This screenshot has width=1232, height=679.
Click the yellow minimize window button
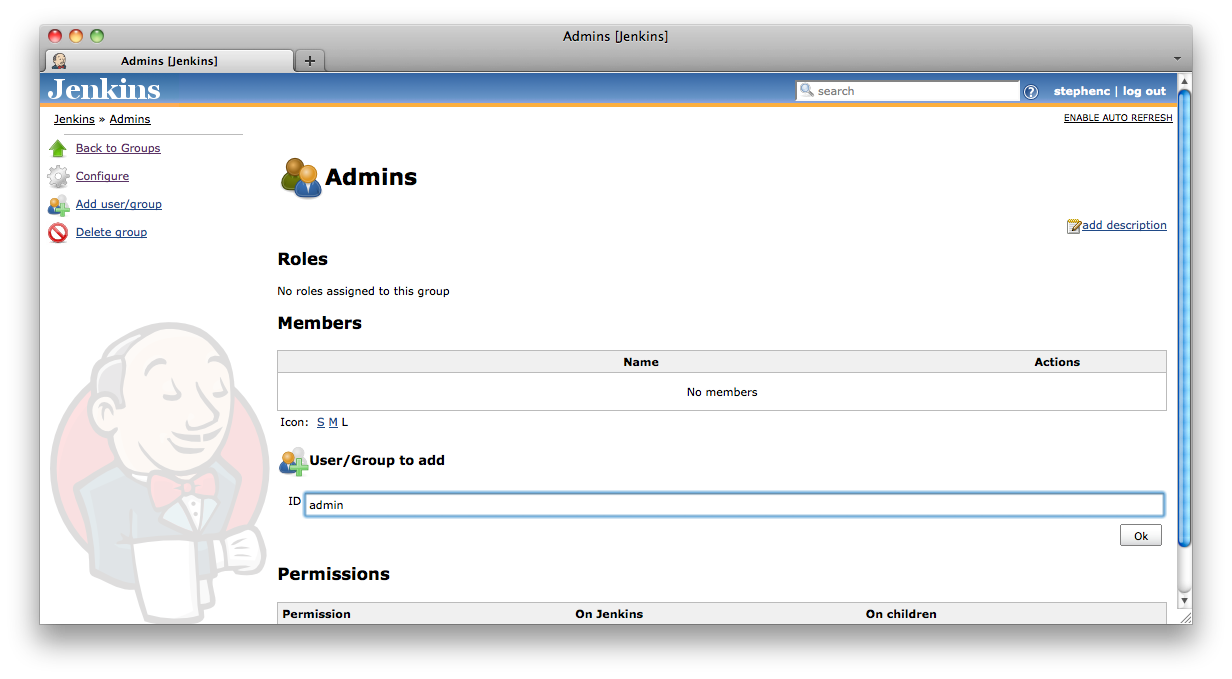click(76, 36)
